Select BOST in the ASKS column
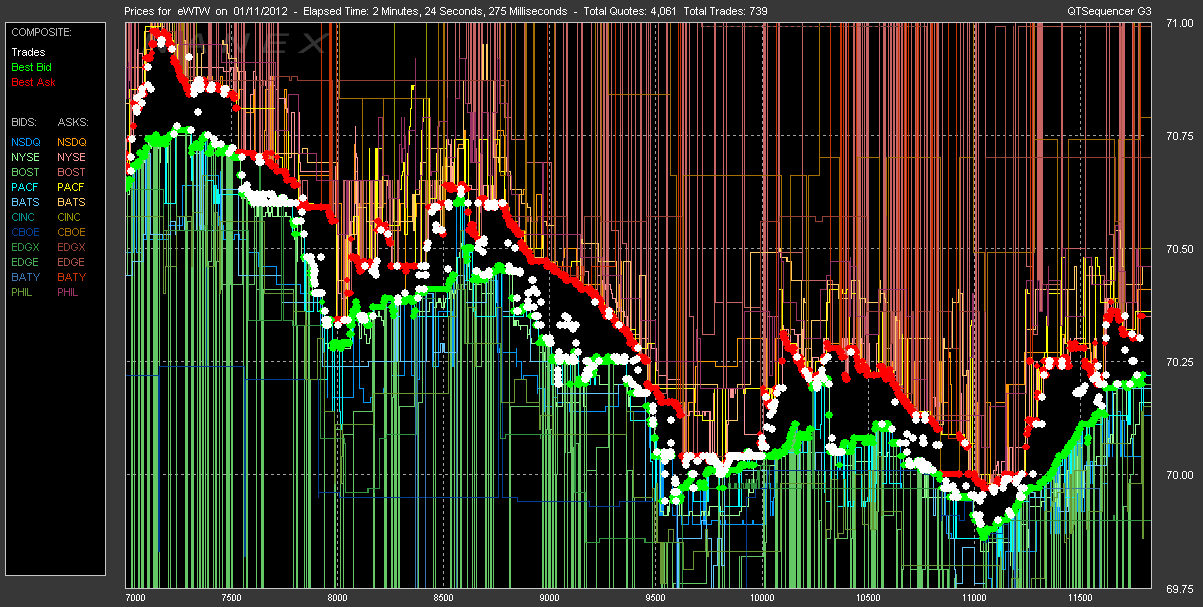 pyautogui.click(x=72, y=172)
